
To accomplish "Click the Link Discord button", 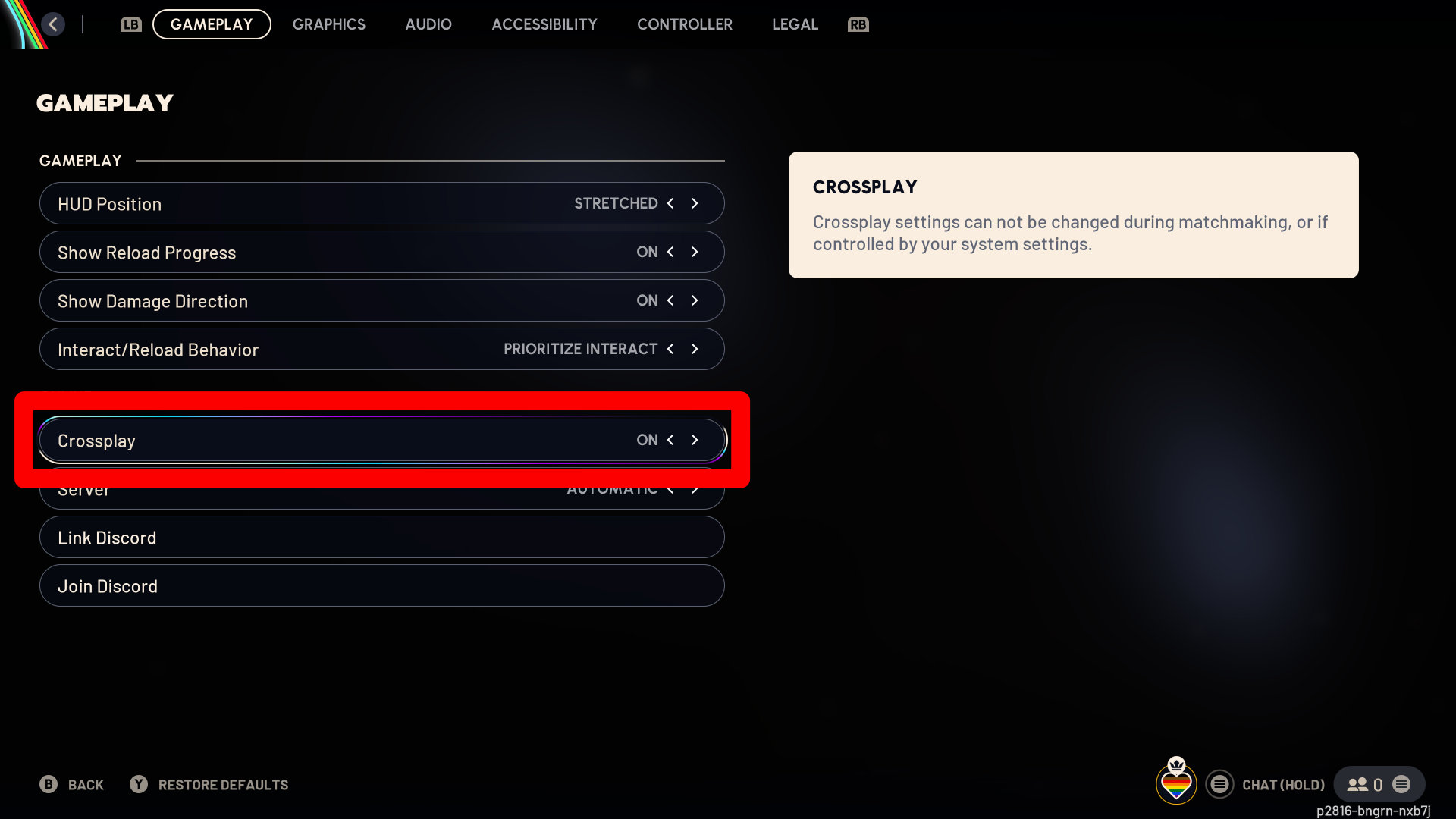I will pyautogui.click(x=382, y=537).
